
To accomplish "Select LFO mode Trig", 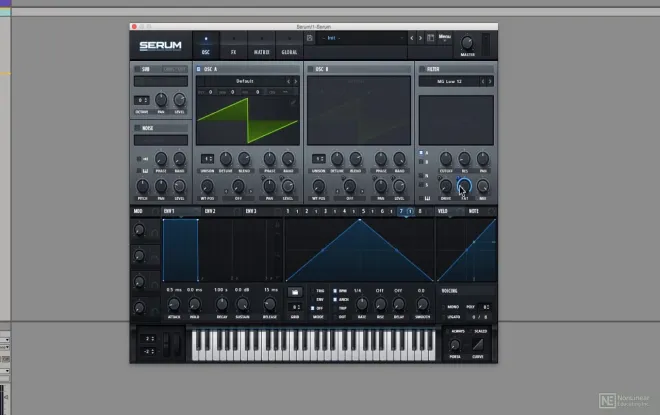I will pos(312,291).
